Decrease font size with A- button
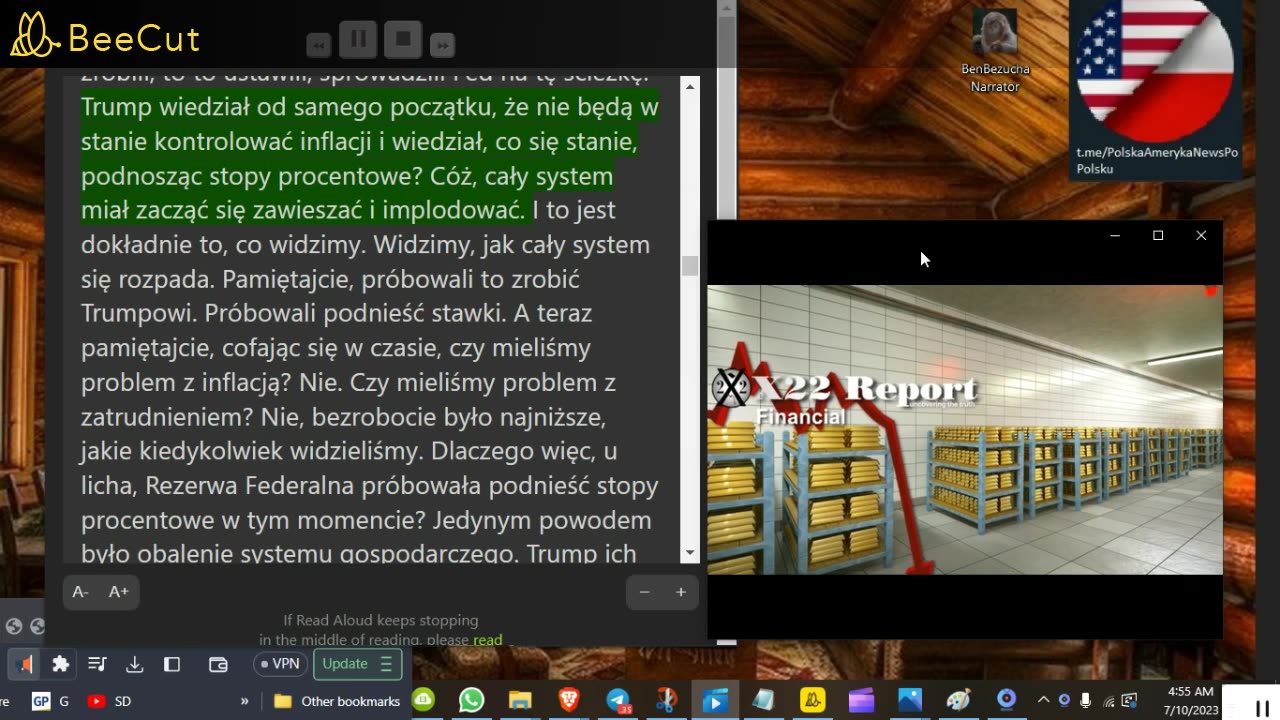 click(81, 592)
